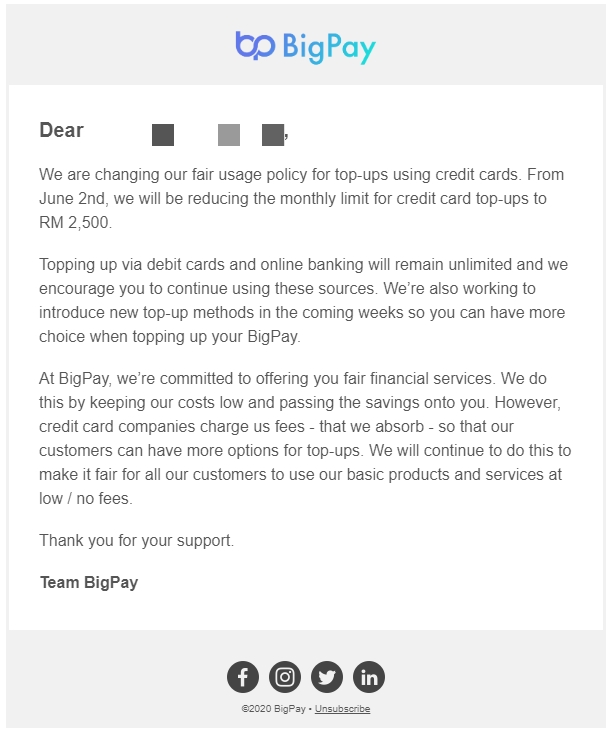Click the "RM 2,500" limit text
Screen dimensions: 610x729
(x=76, y=222)
